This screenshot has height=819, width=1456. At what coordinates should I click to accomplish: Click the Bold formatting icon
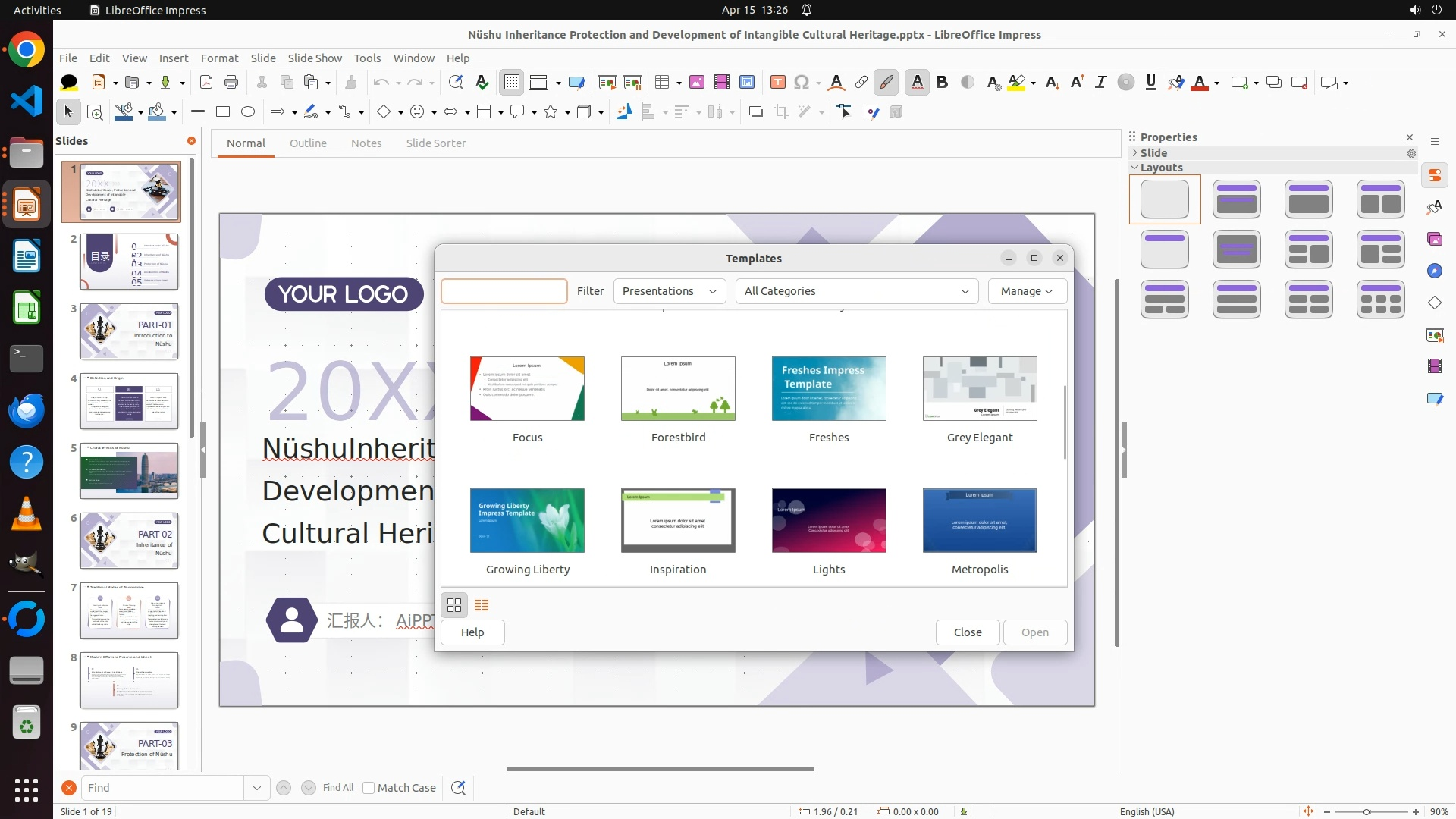(942, 83)
